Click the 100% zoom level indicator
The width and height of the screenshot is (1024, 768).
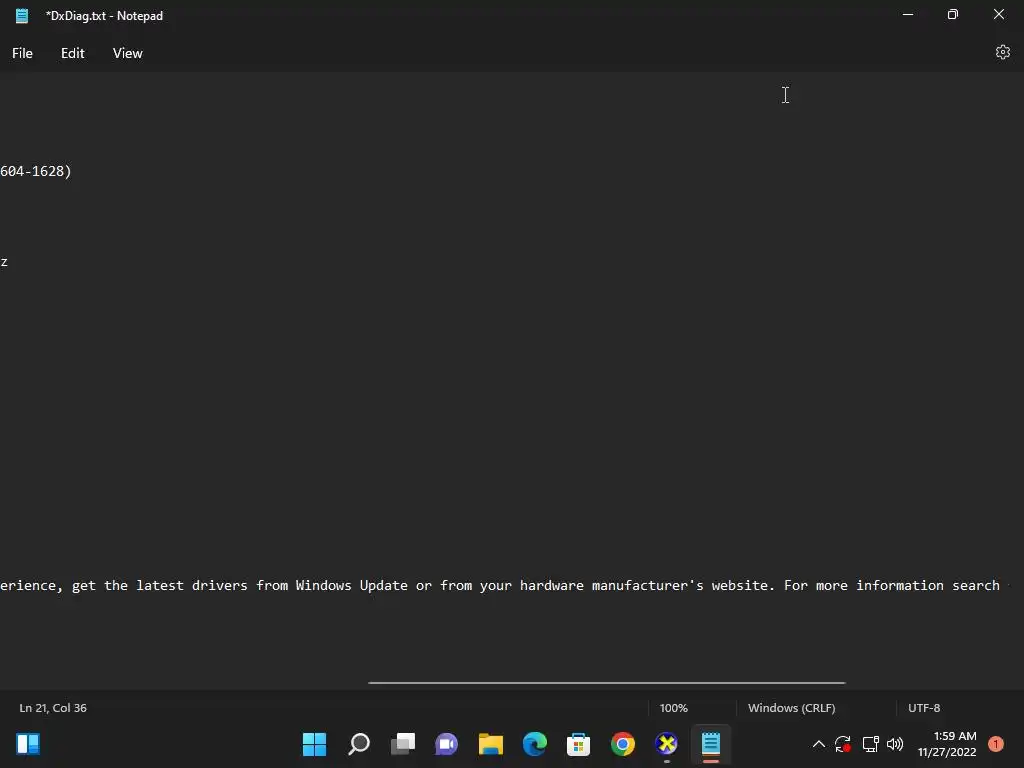tap(673, 708)
